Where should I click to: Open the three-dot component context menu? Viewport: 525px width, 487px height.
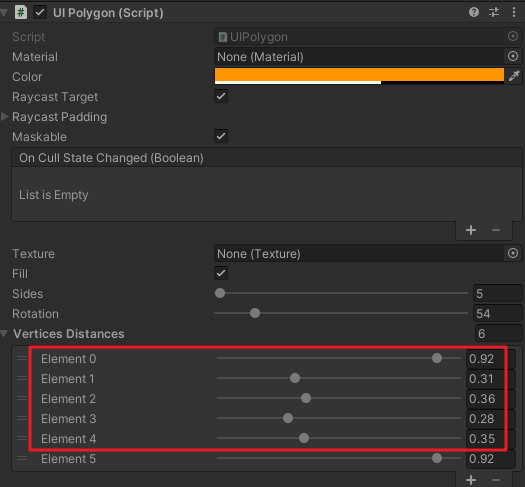514,12
